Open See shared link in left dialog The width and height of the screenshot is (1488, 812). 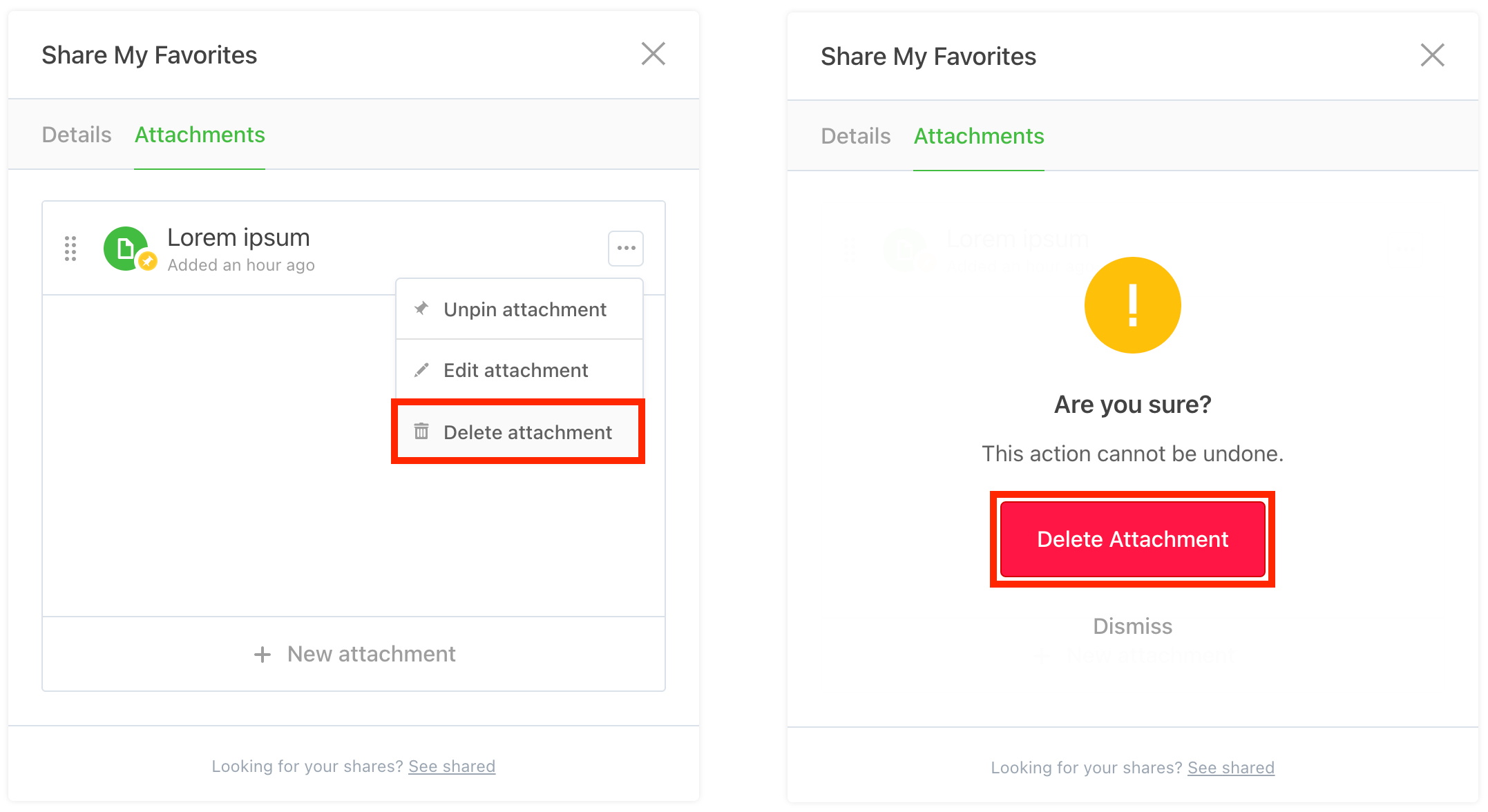point(452,766)
